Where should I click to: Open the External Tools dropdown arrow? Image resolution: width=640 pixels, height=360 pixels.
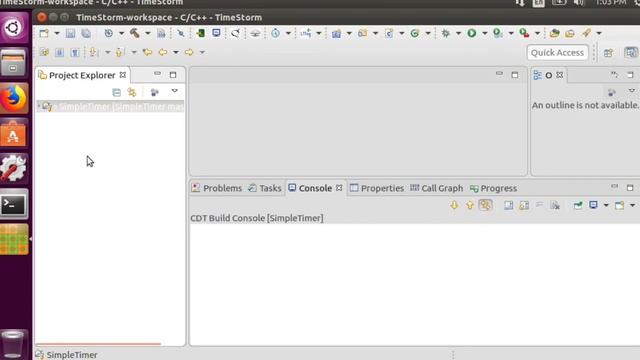pos(537,33)
